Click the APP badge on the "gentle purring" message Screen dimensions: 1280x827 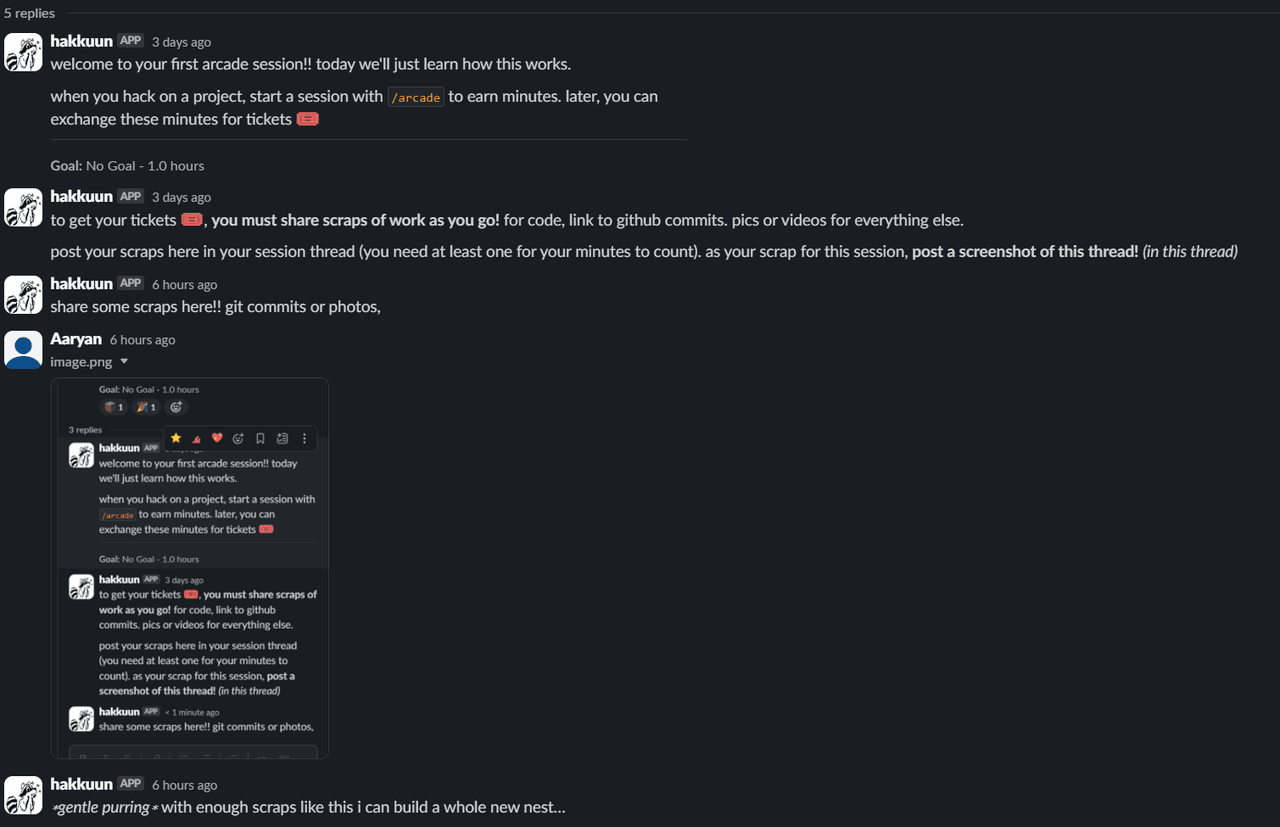click(x=130, y=784)
